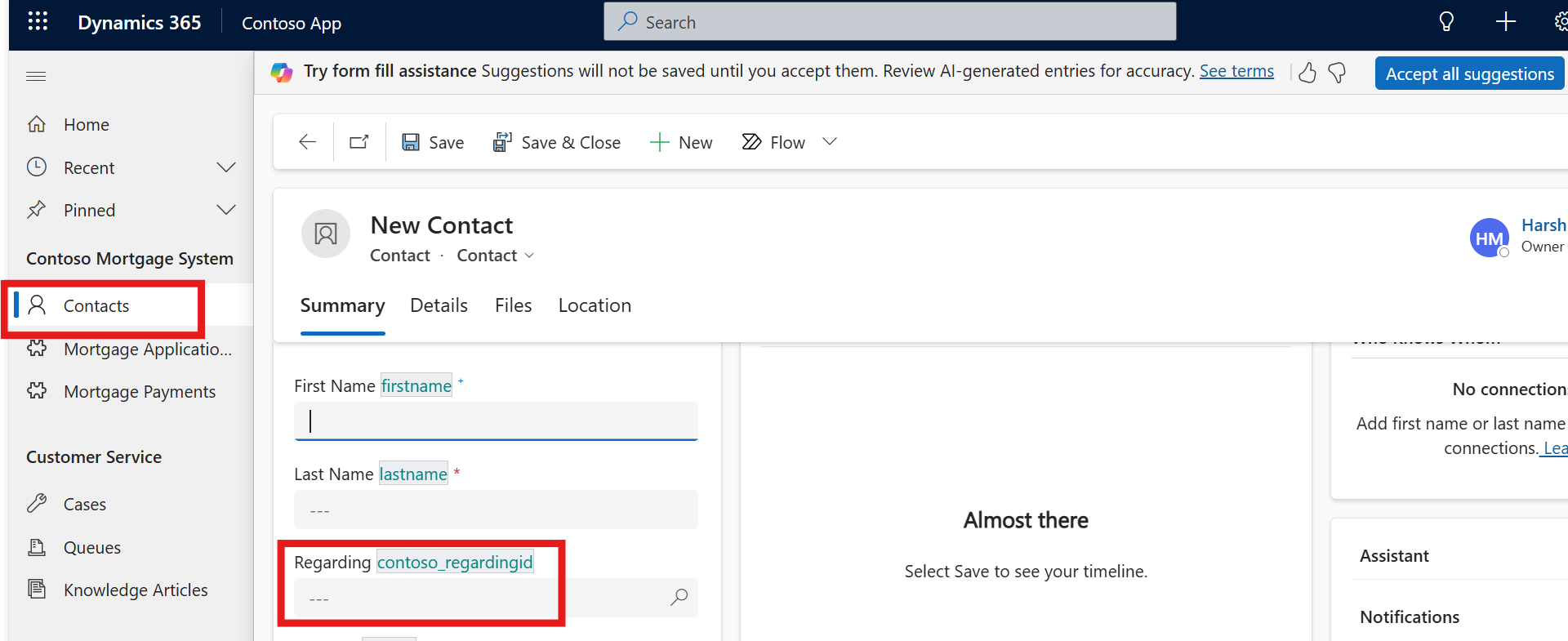
Task: Click the plus icon in top bar
Action: point(1505,22)
